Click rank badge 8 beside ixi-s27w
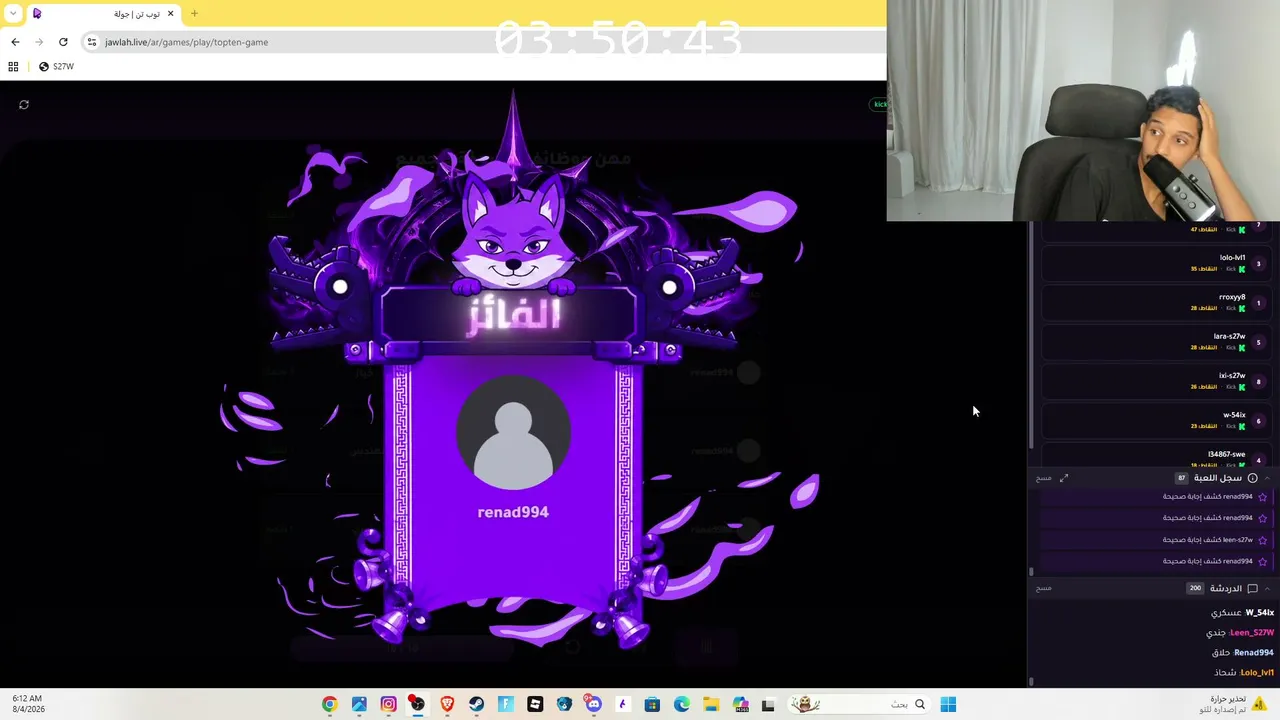The image size is (1280, 720). click(1259, 382)
